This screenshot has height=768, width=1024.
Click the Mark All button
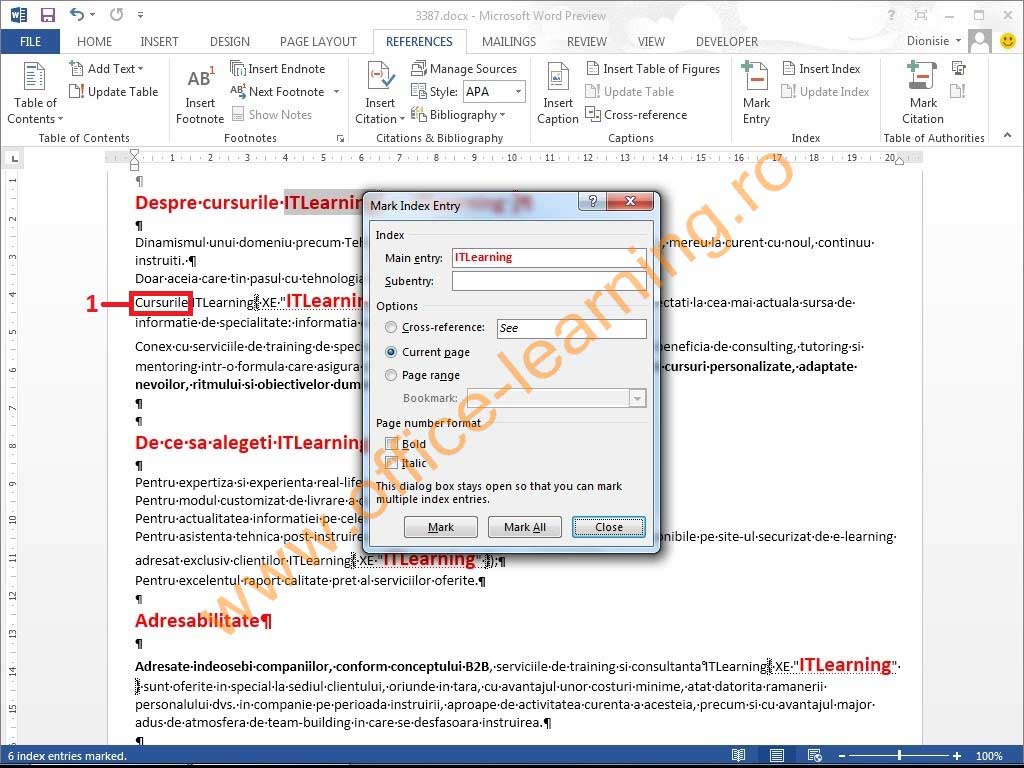(524, 527)
